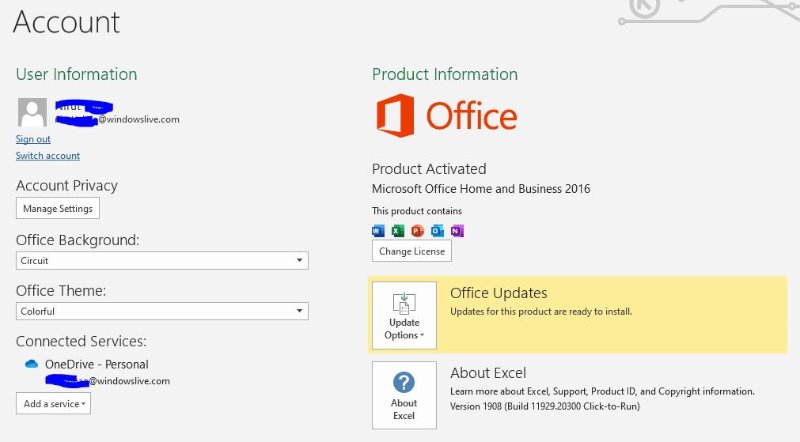Click the user profile avatar picture
The width and height of the screenshot is (800, 442).
[32, 112]
